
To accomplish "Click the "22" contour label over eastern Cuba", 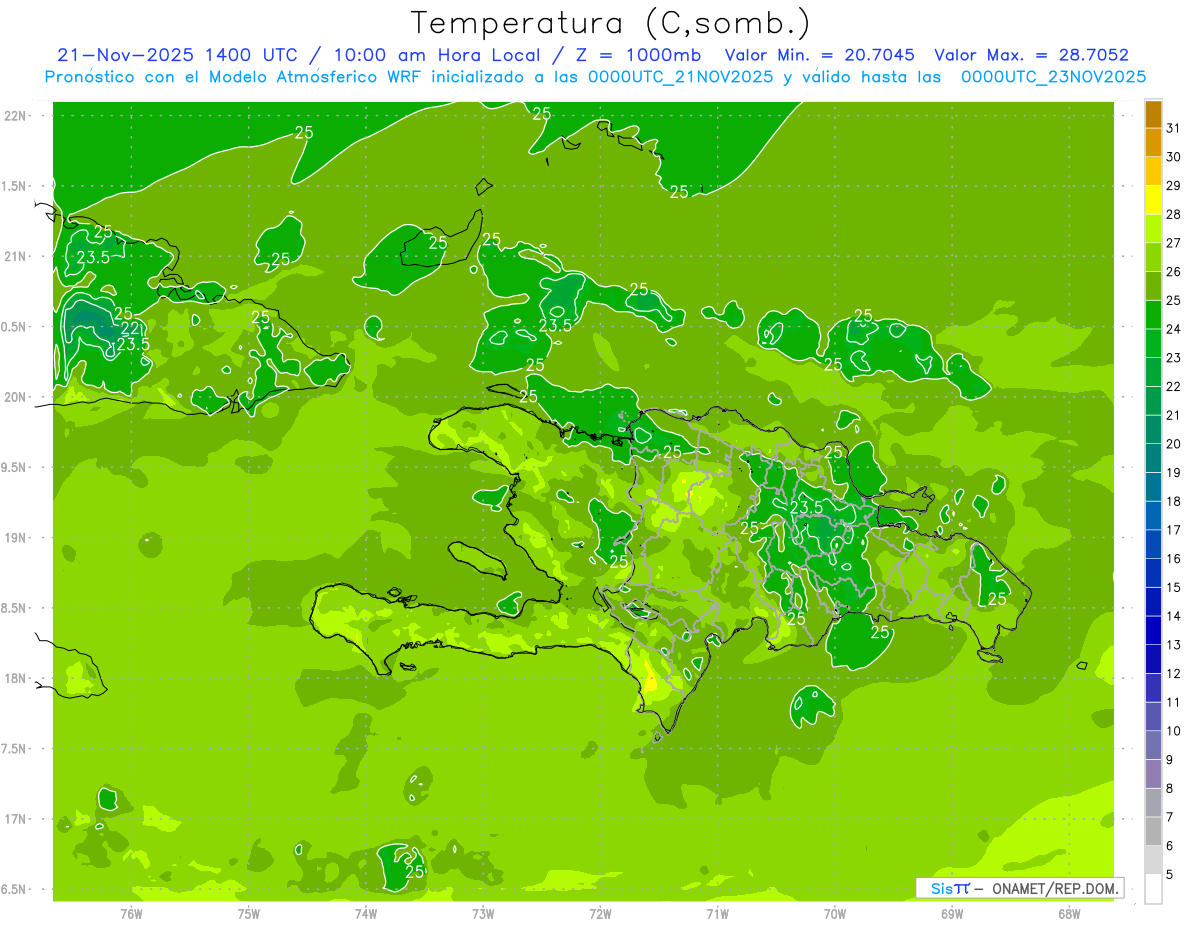I will [130, 328].
